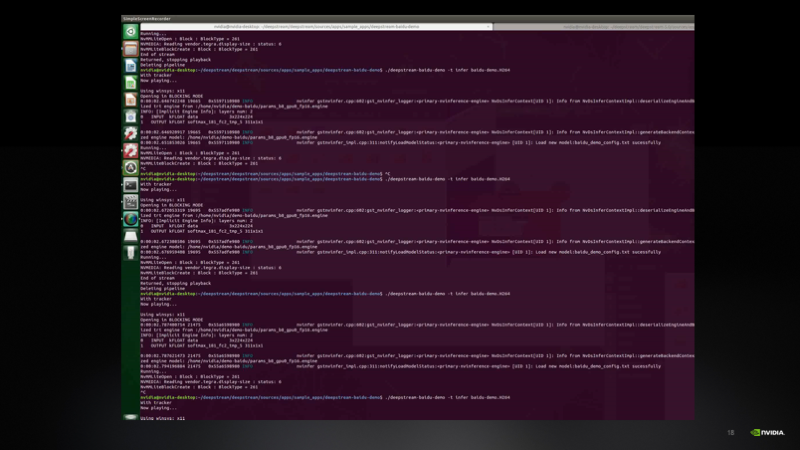Image resolution: width=800 pixels, height=450 pixels.
Task: Open the video clapperboard app in dock
Action: 131,202
